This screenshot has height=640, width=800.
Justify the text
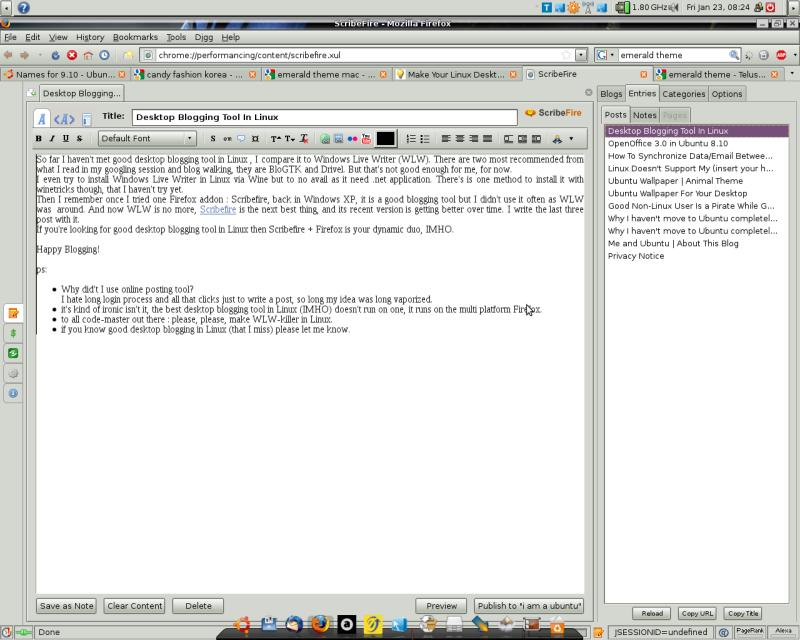tap(488, 139)
